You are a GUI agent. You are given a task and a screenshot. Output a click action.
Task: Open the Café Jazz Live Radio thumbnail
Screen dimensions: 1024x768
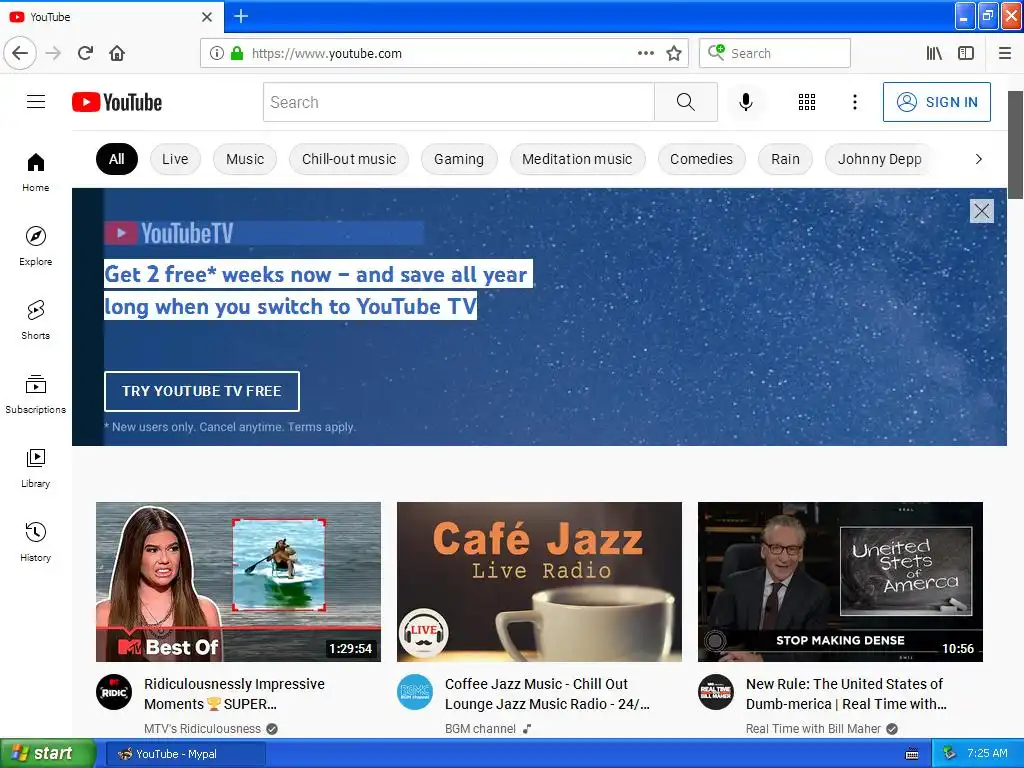[539, 582]
